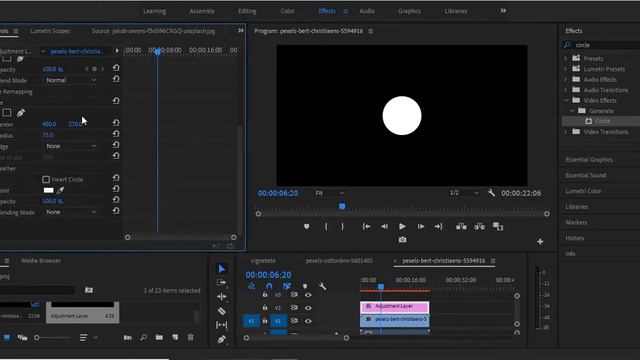The image size is (640, 360).
Task: Click New Item in Project panel
Action: click(x=175, y=337)
